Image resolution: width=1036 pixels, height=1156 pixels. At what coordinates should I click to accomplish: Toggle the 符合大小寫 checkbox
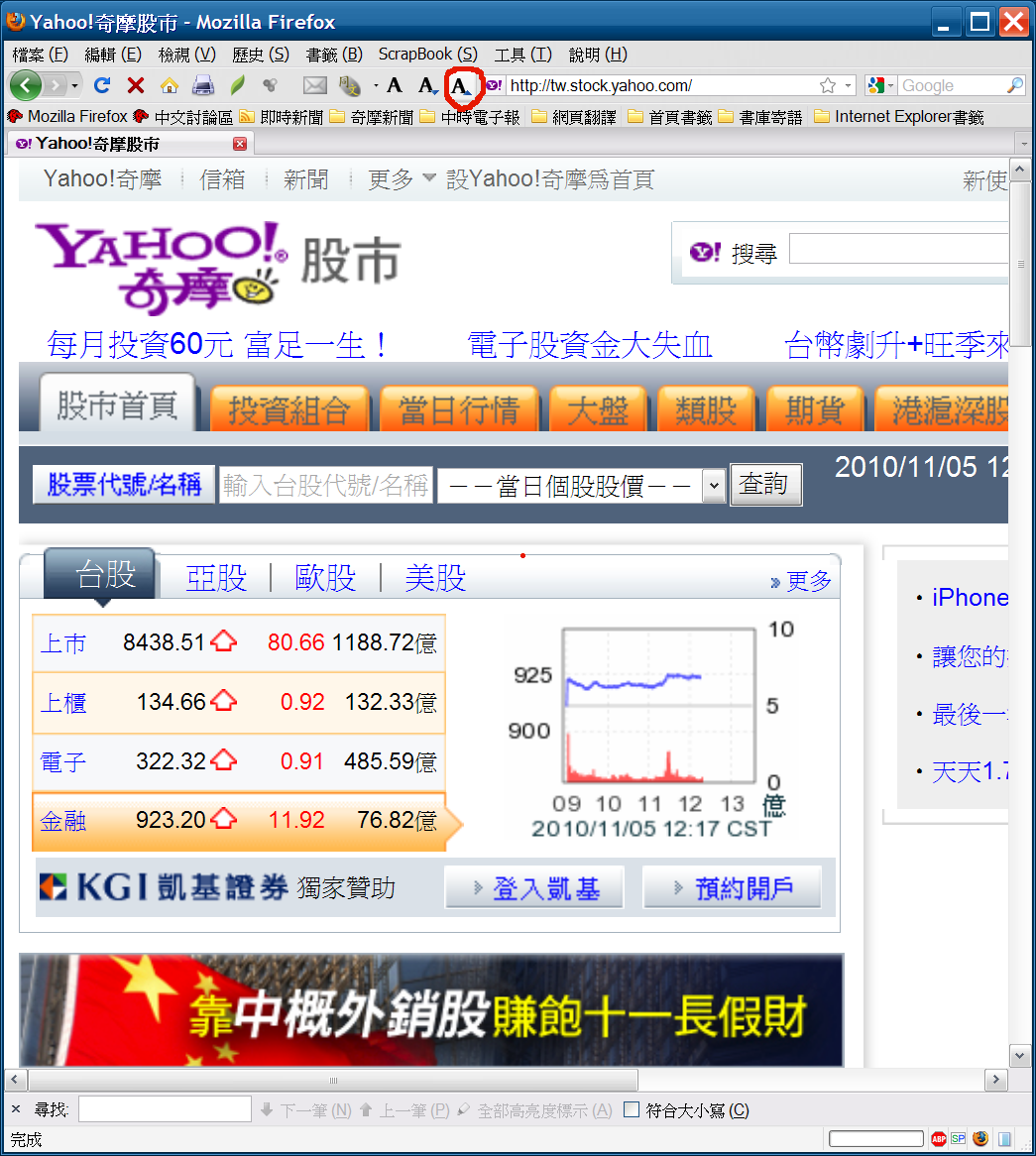(x=632, y=1109)
